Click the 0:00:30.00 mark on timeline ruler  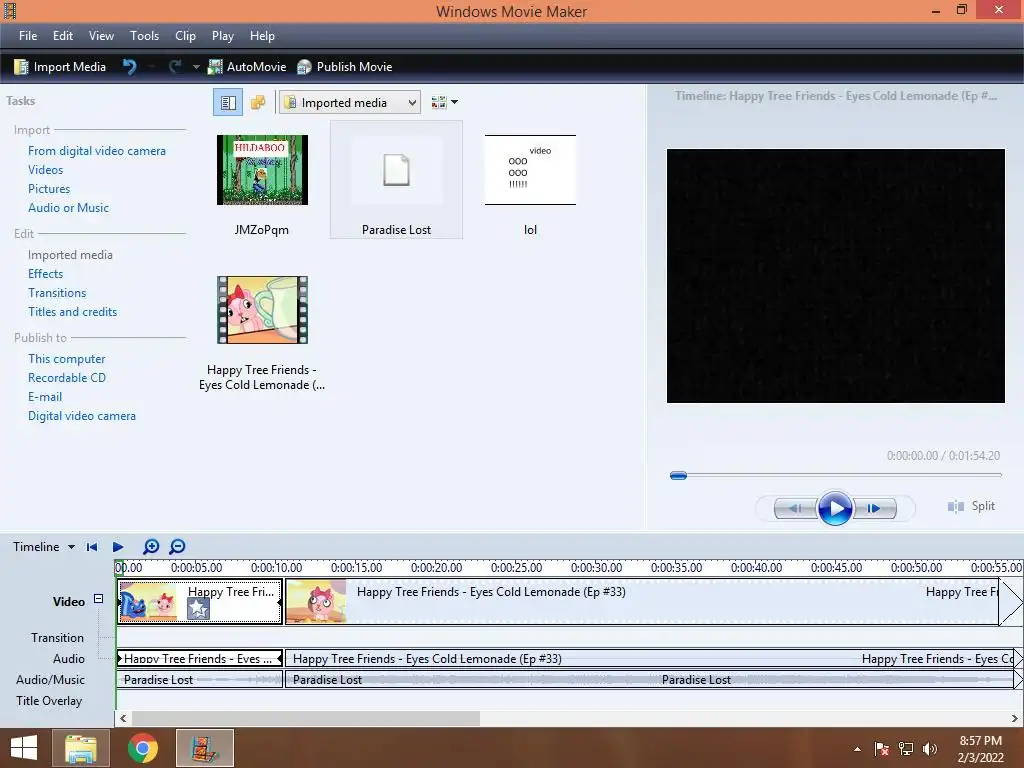point(596,568)
